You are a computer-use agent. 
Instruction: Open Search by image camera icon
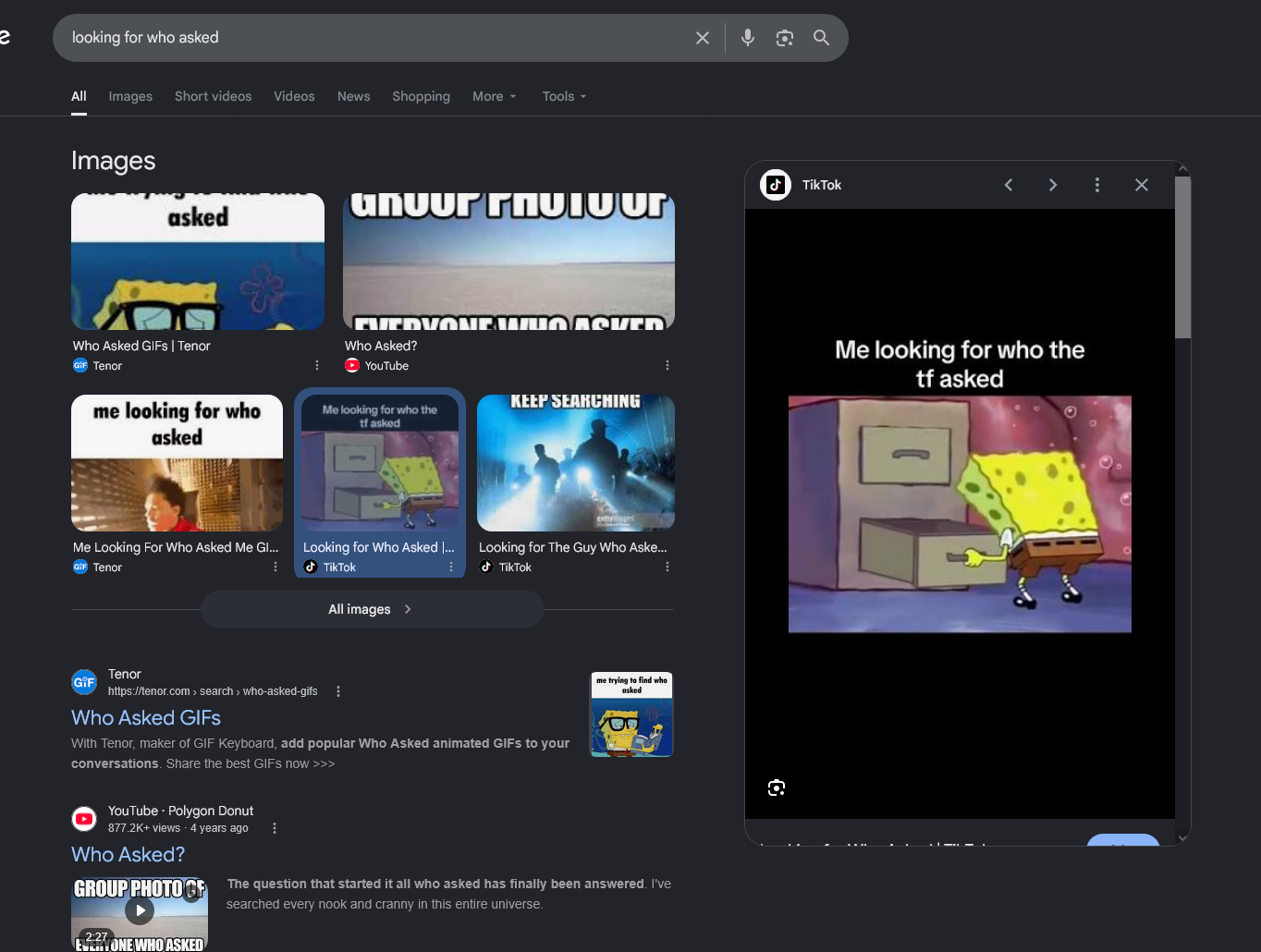click(785, 38)
